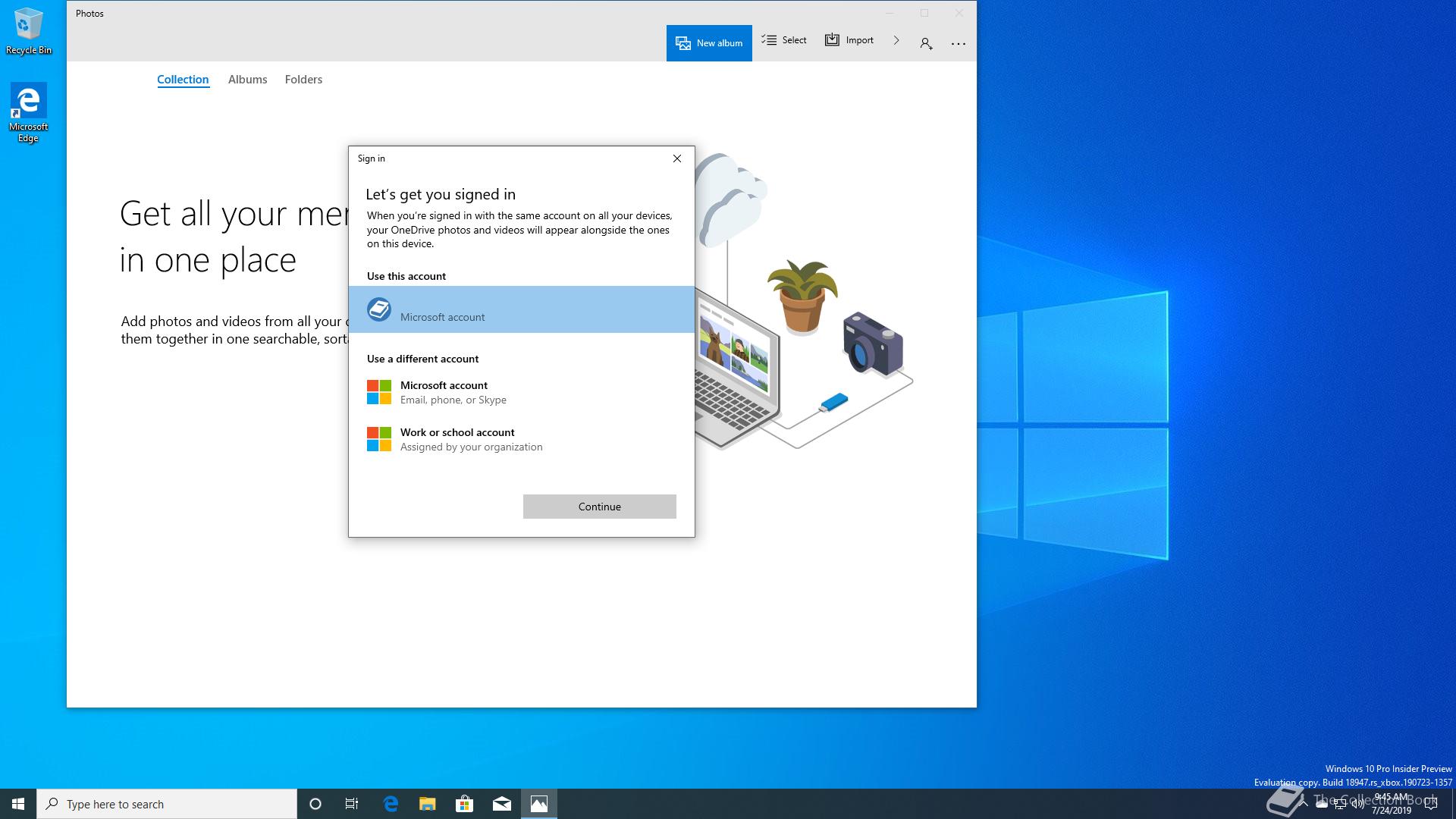Launch Edge from the taskbar

tap(391, 804)
